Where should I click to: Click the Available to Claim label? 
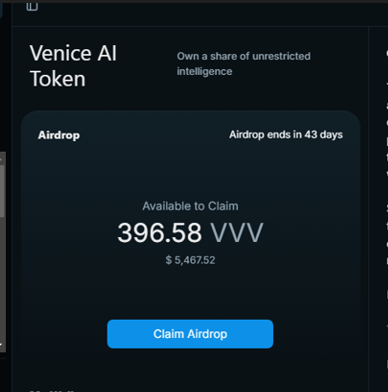click(x=190, y=206)
